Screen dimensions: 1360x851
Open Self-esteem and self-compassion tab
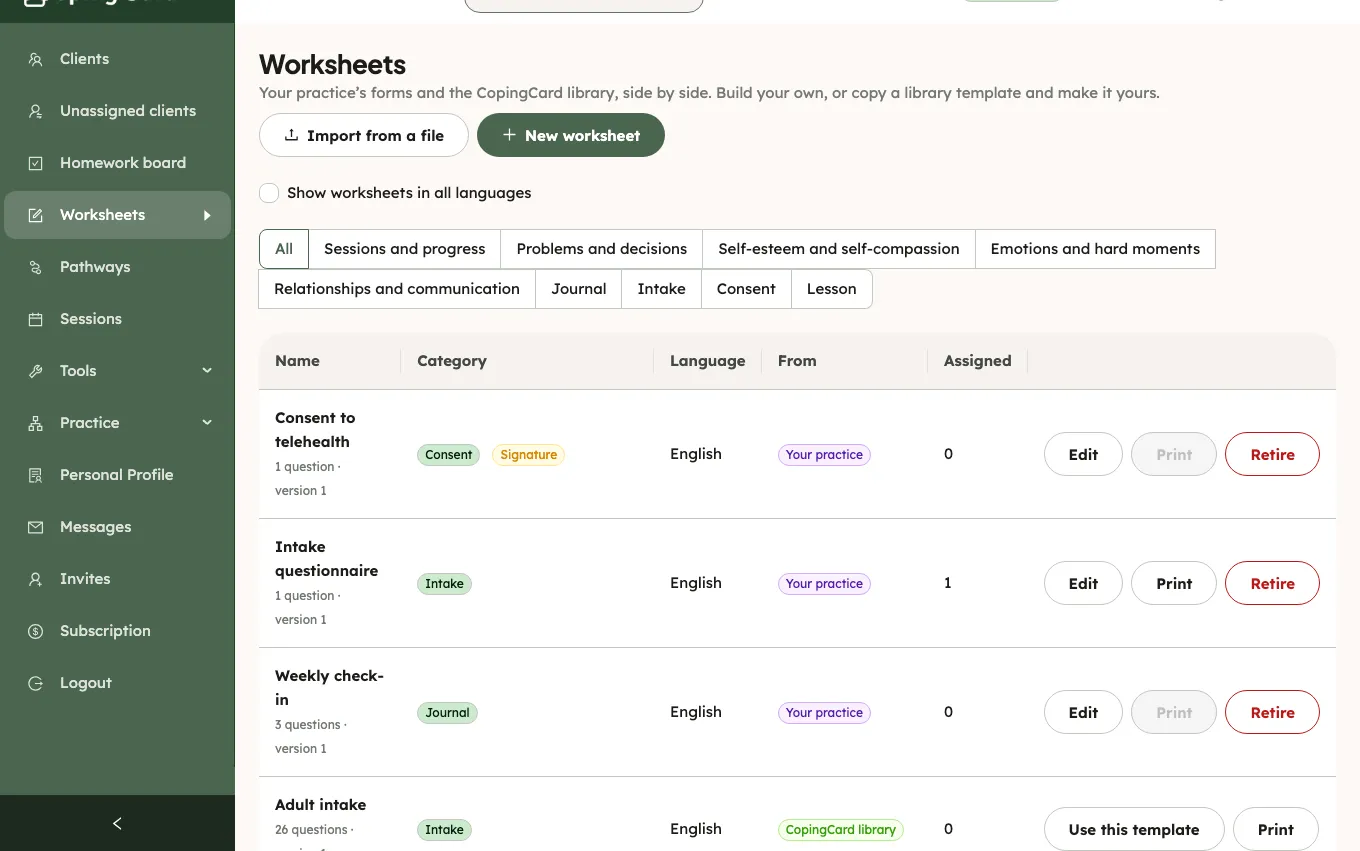pyautogui.click(x=839, y=249)
